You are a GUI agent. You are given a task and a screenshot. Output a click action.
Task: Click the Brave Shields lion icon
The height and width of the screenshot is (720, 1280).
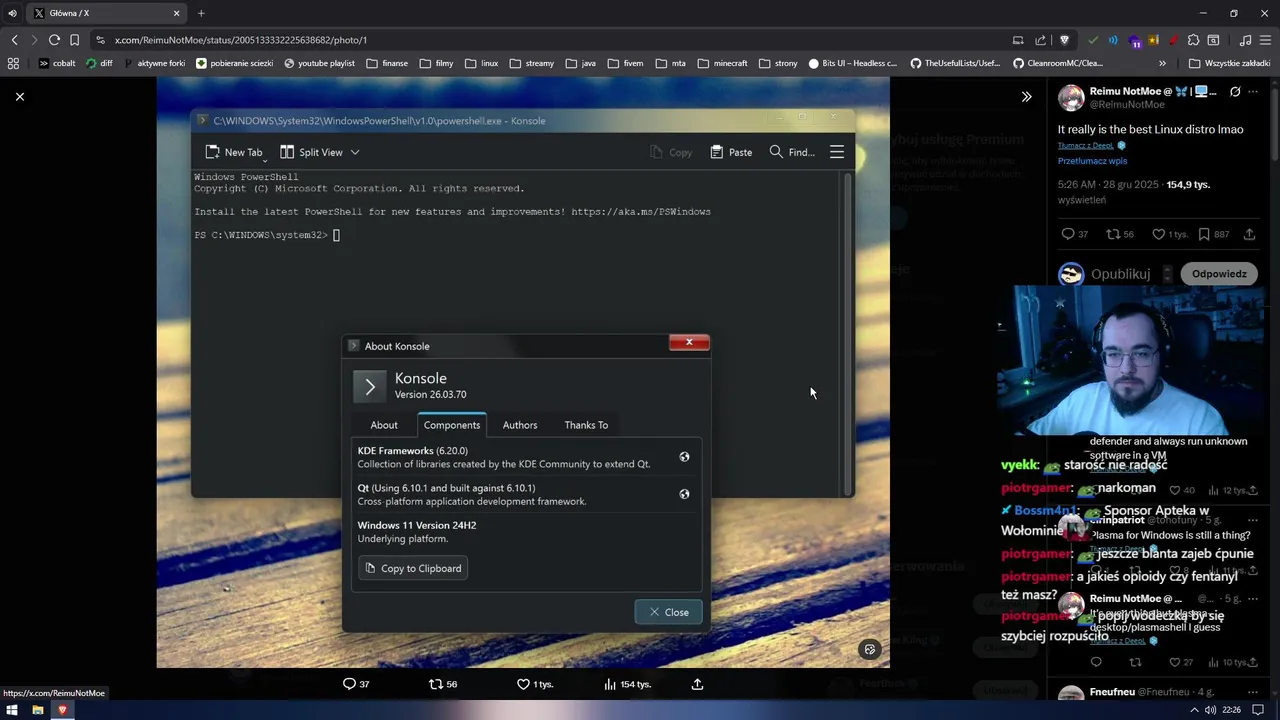click(x=1064, y=40)
